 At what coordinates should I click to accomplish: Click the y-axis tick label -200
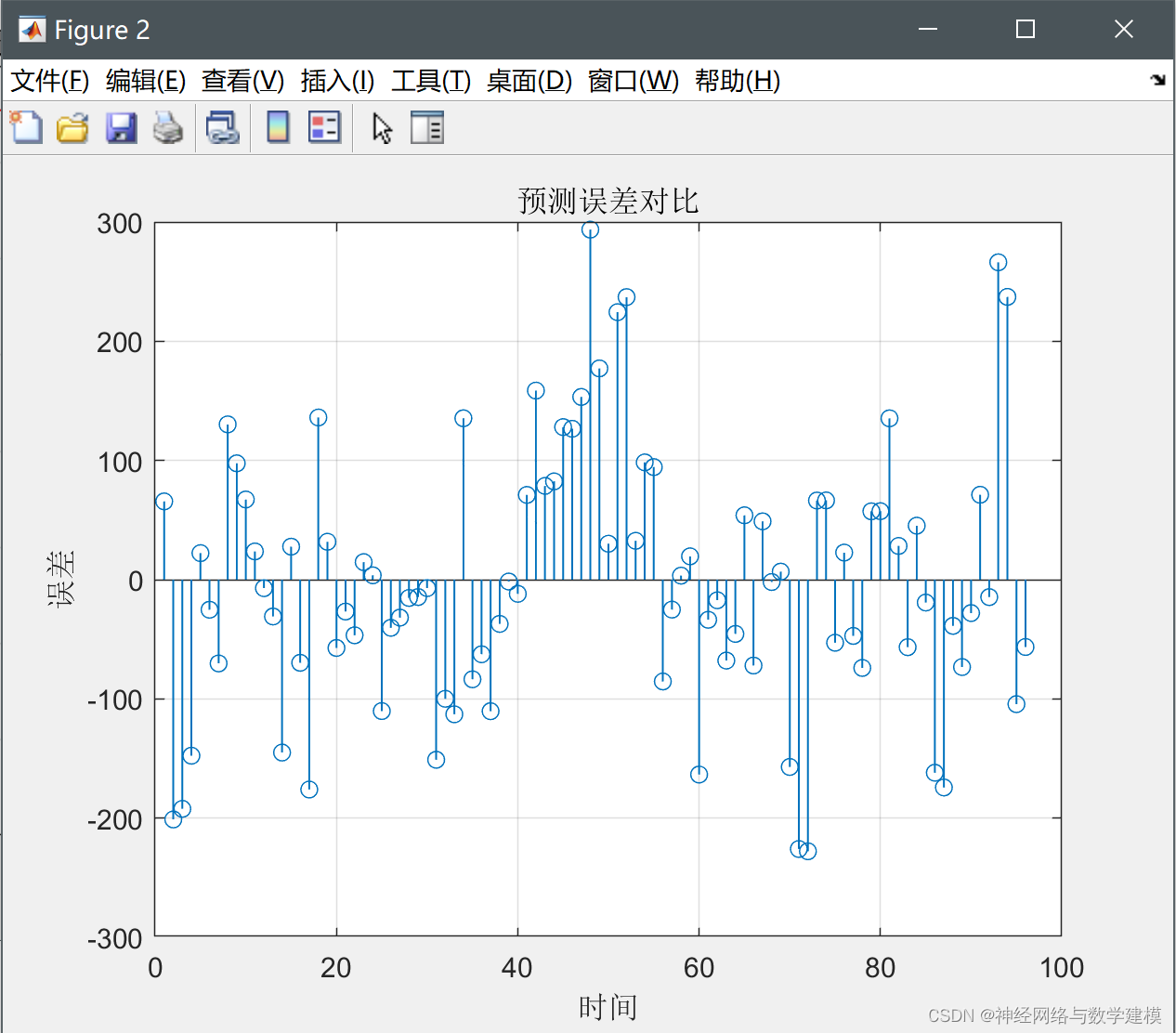tap(115, 819)
